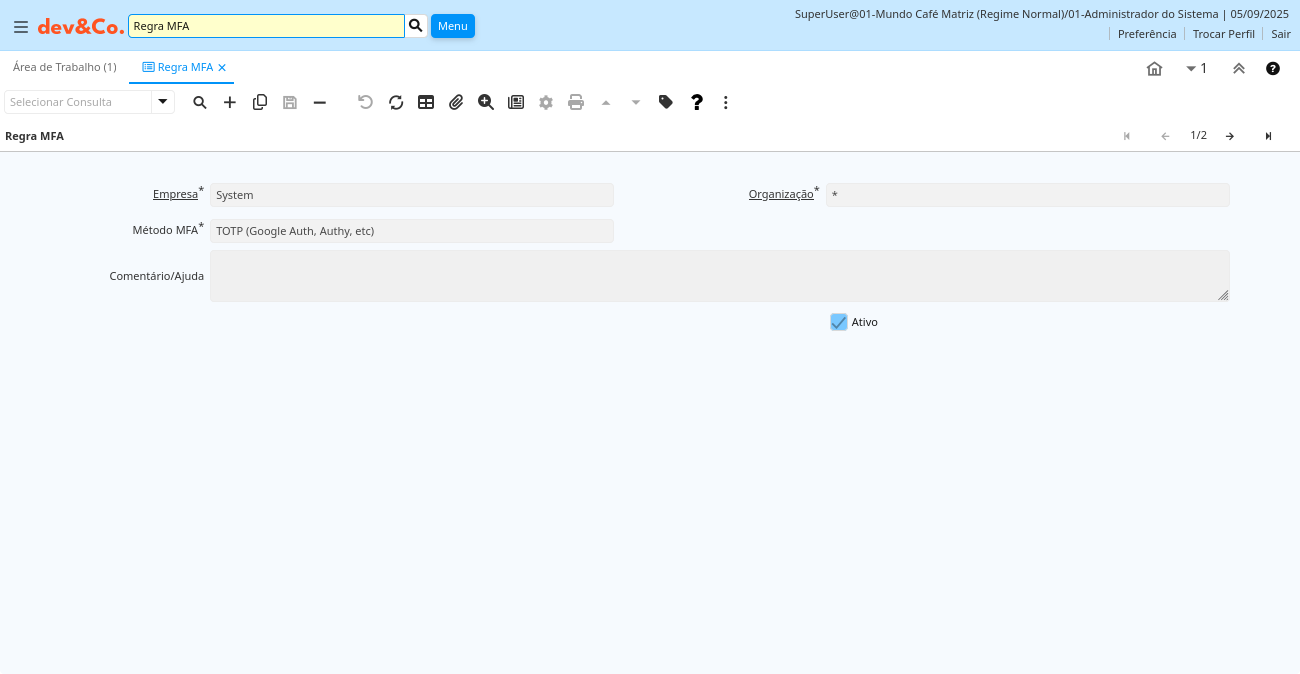Open Zoom Across magnifier icon
The image size is (1300, 674).
[486, 102]
